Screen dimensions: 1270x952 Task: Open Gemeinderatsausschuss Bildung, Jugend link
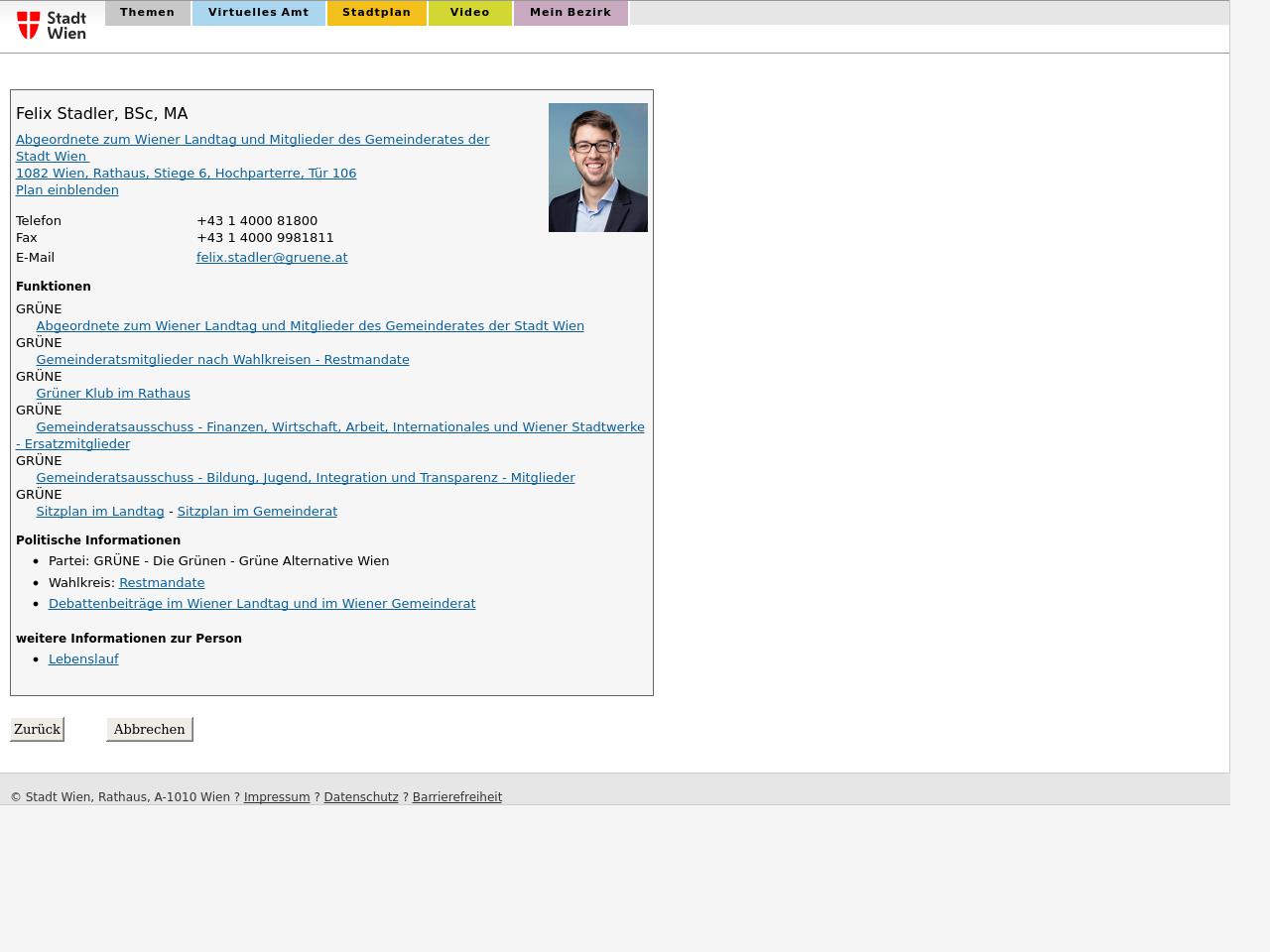[306, 477]
